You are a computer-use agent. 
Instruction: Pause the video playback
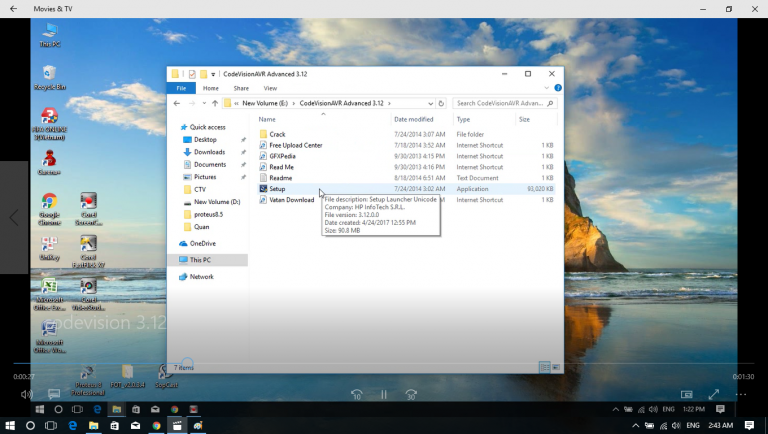(383, 395)
